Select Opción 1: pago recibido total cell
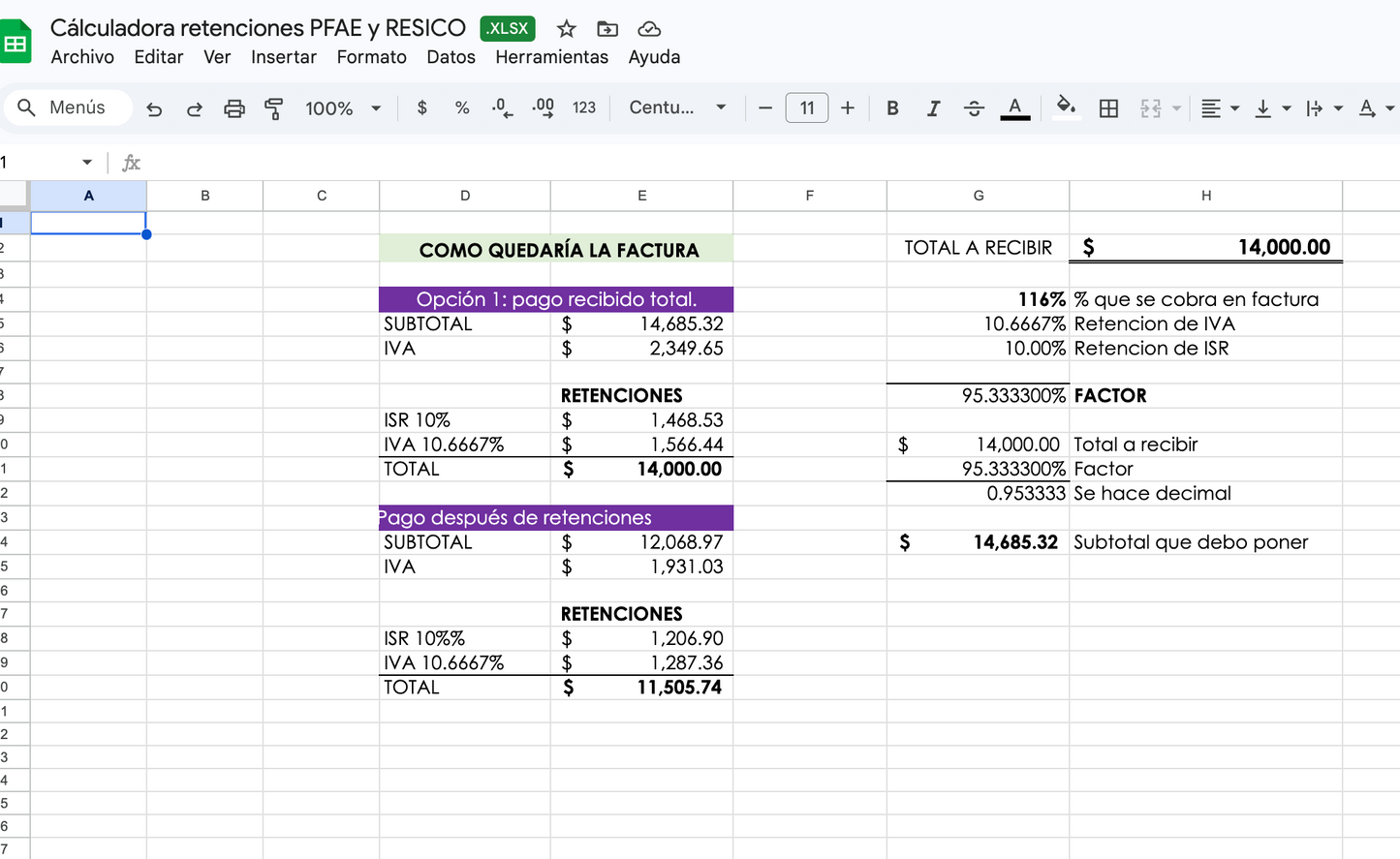The image size is (1400, 859). coord(556,299)
